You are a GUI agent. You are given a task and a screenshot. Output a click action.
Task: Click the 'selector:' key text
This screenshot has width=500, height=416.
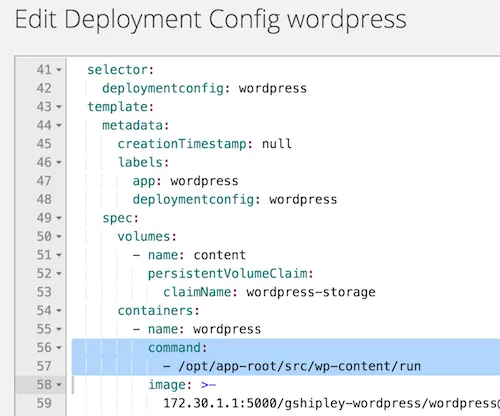click(120, 70)
